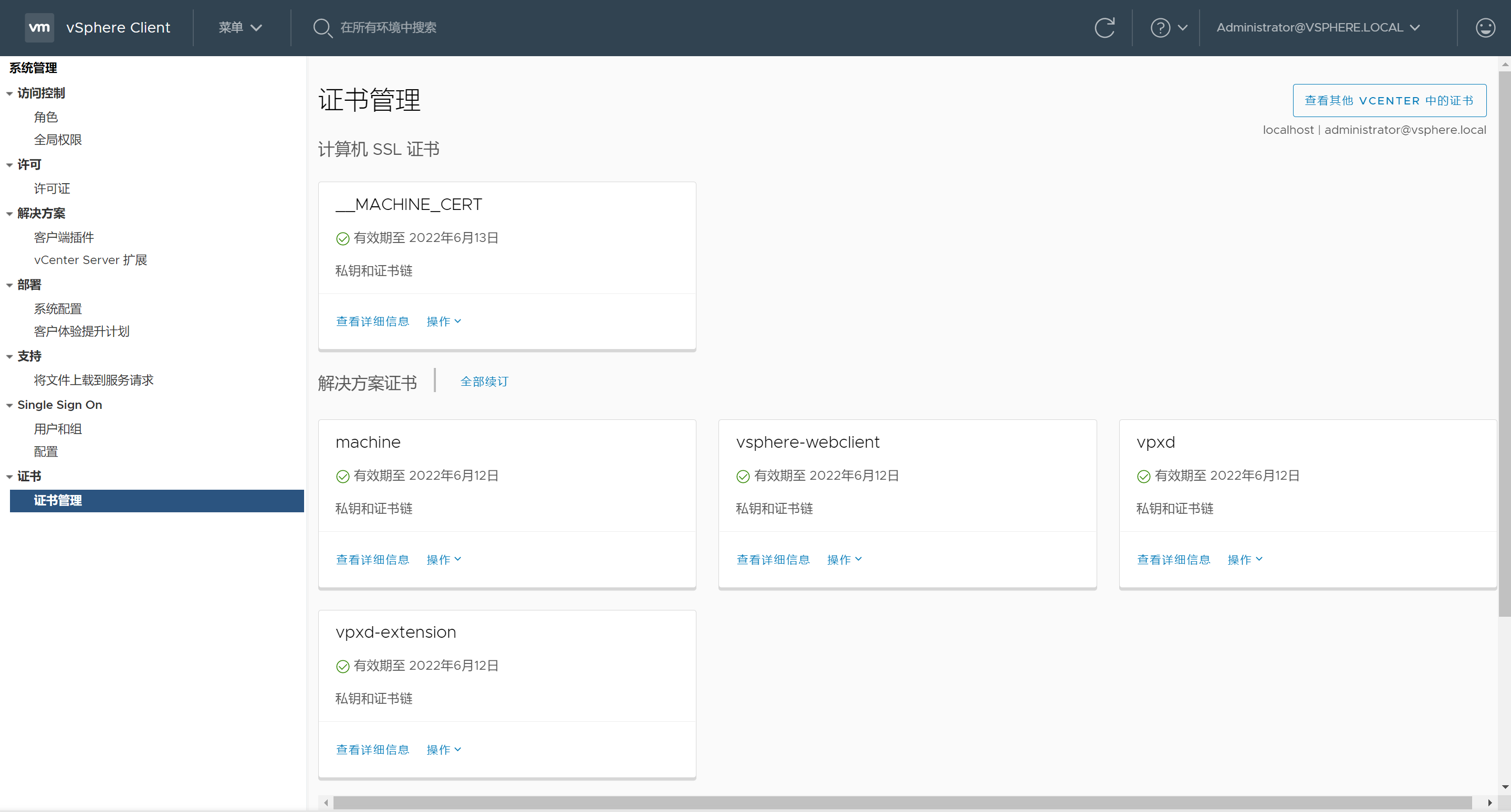Click the horizontal scrollbar thumb
The height and width of the screenshot is (812, 1511).
click(x=902, y=803)
